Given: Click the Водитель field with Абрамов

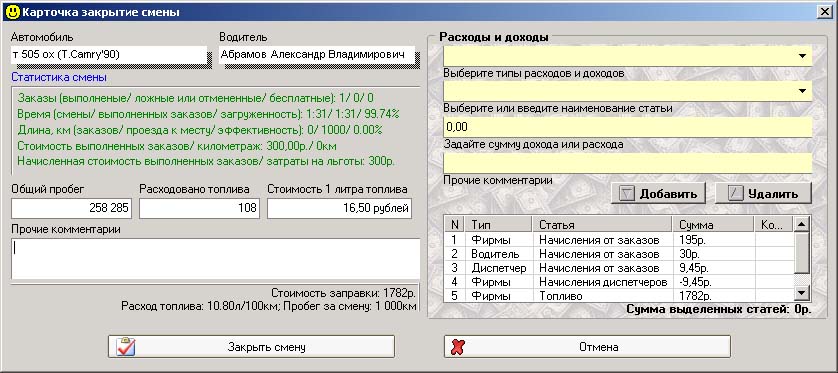Looking at the screenshot, I should pyautogui.click(x=317, y=55).
